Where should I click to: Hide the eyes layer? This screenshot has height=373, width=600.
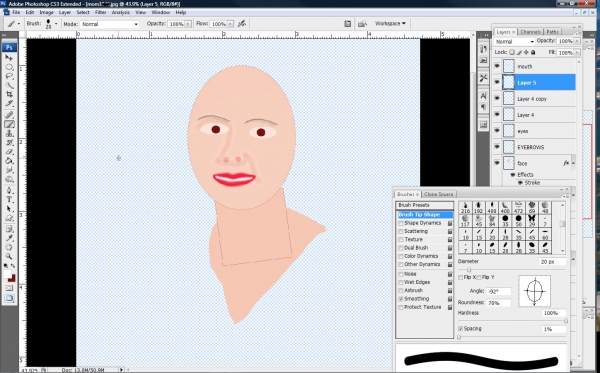pos(497,130)
